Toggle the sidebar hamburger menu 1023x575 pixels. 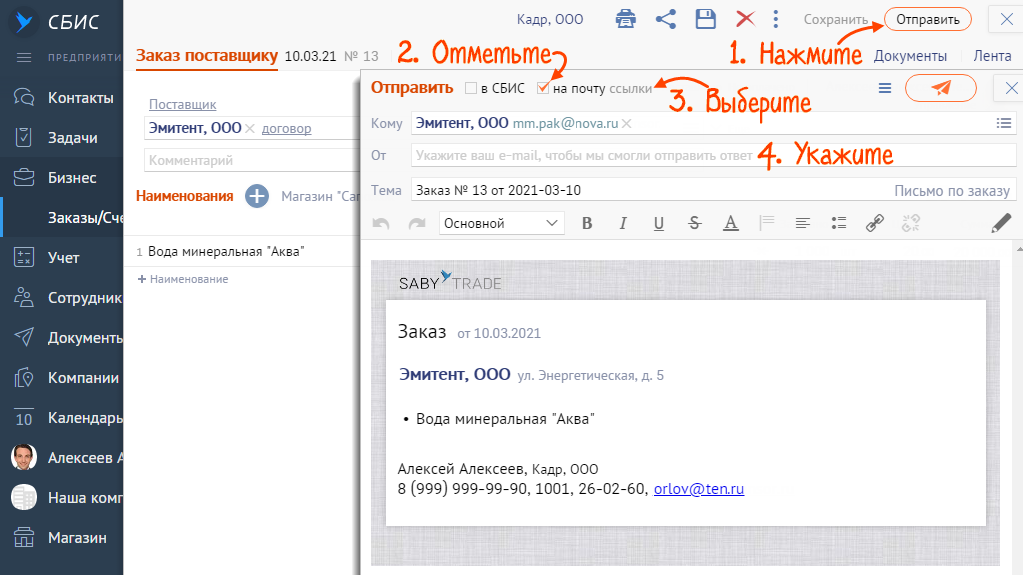(25, 57)
